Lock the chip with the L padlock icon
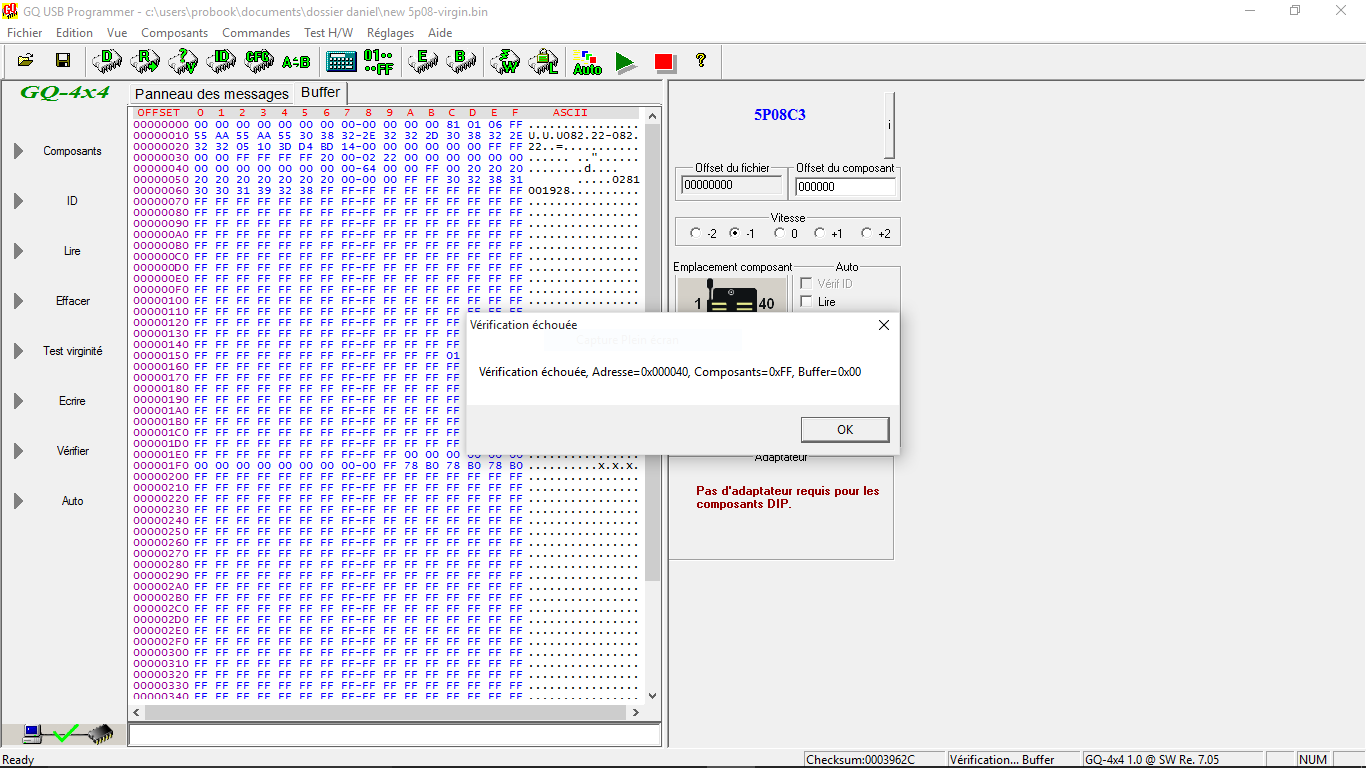Viewport: 1366px width, 768px height. coord(543,61)
